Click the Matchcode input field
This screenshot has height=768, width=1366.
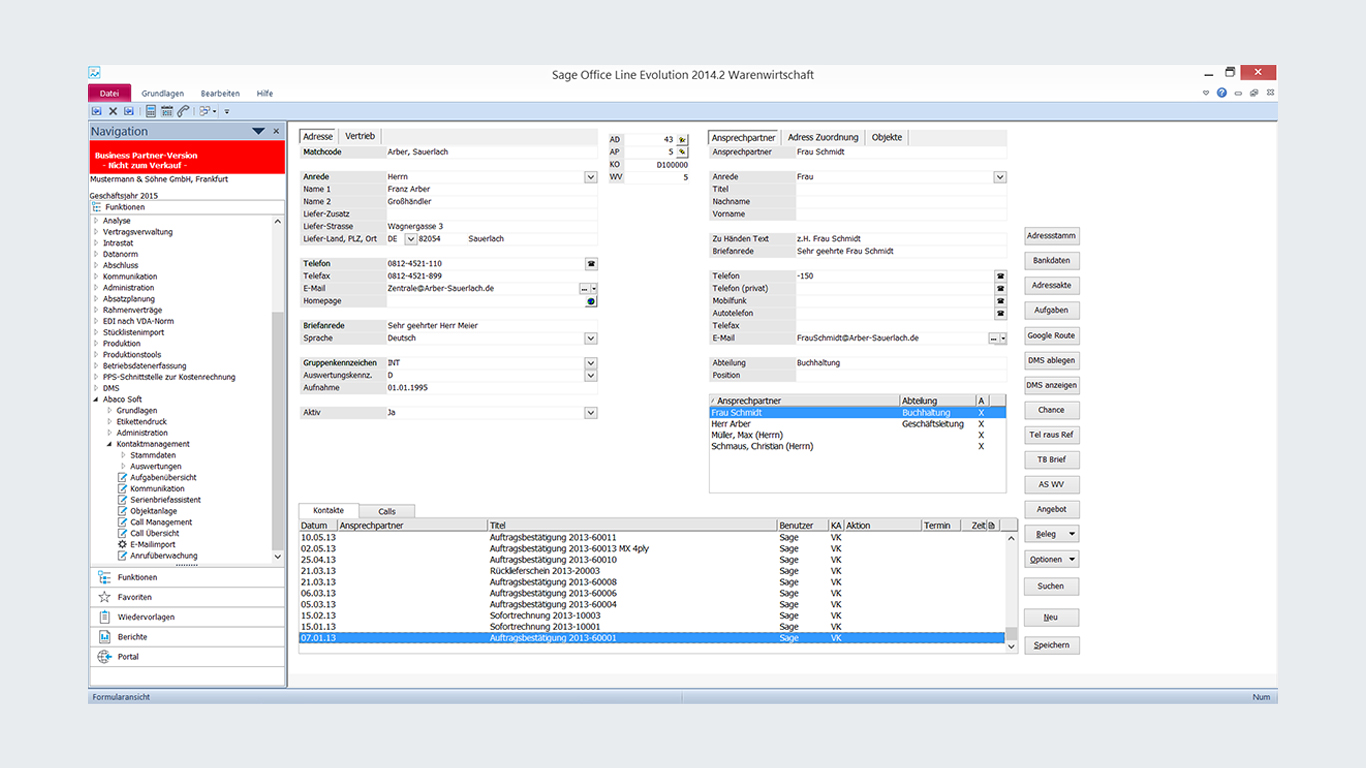pyautogui.click(x=491, y=152)
